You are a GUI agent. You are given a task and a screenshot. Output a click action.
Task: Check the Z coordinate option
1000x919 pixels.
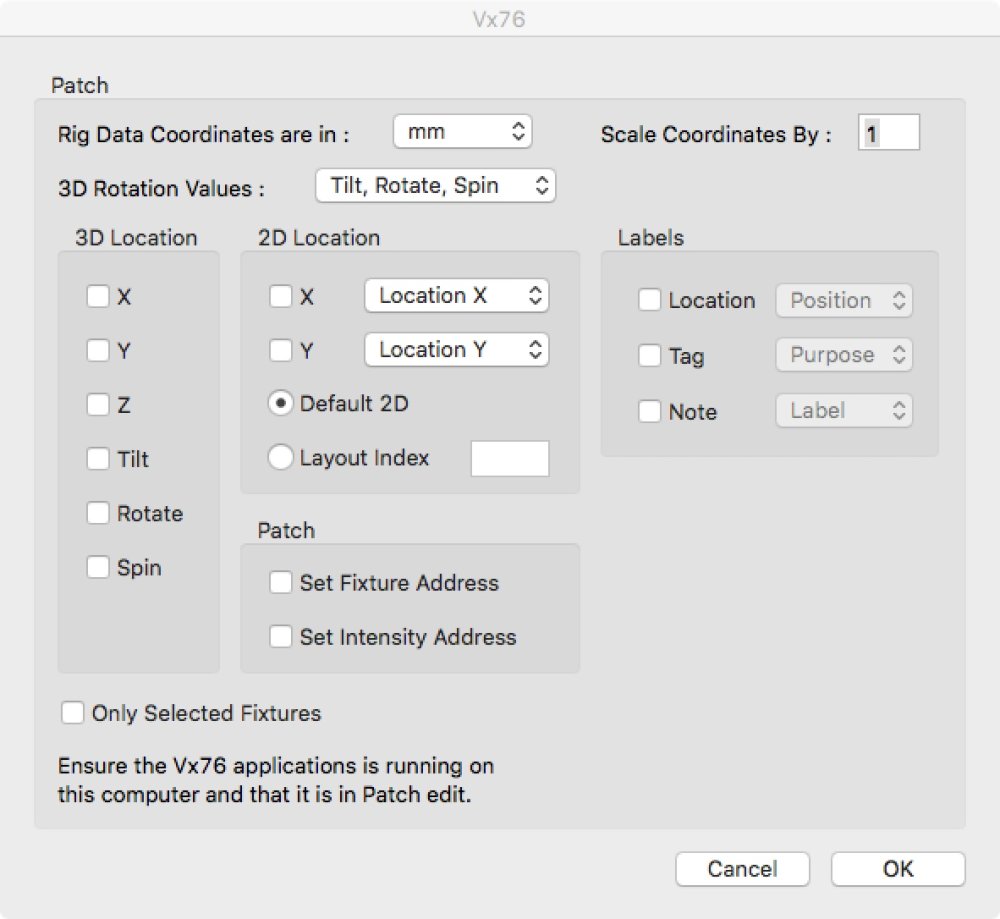97,404
